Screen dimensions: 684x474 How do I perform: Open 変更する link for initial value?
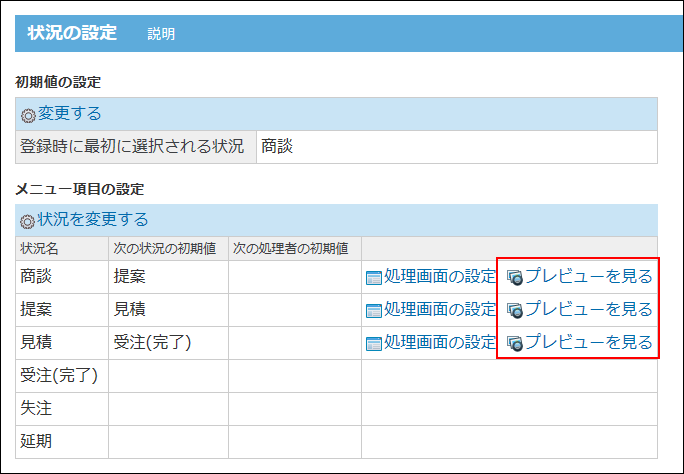[x=69, y=113]
